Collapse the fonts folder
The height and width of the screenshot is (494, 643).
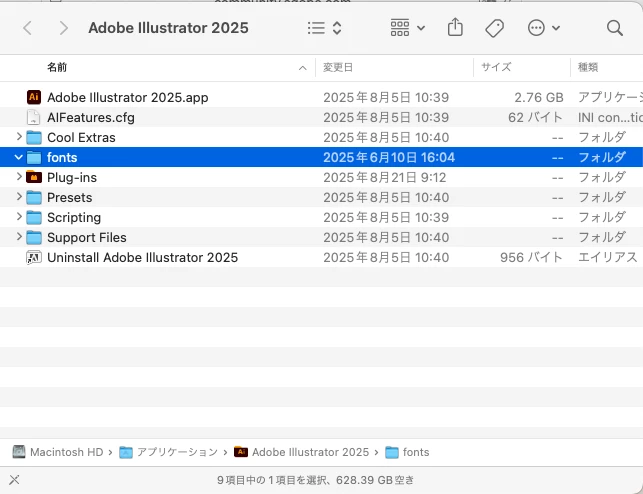[x=18, y=157]
